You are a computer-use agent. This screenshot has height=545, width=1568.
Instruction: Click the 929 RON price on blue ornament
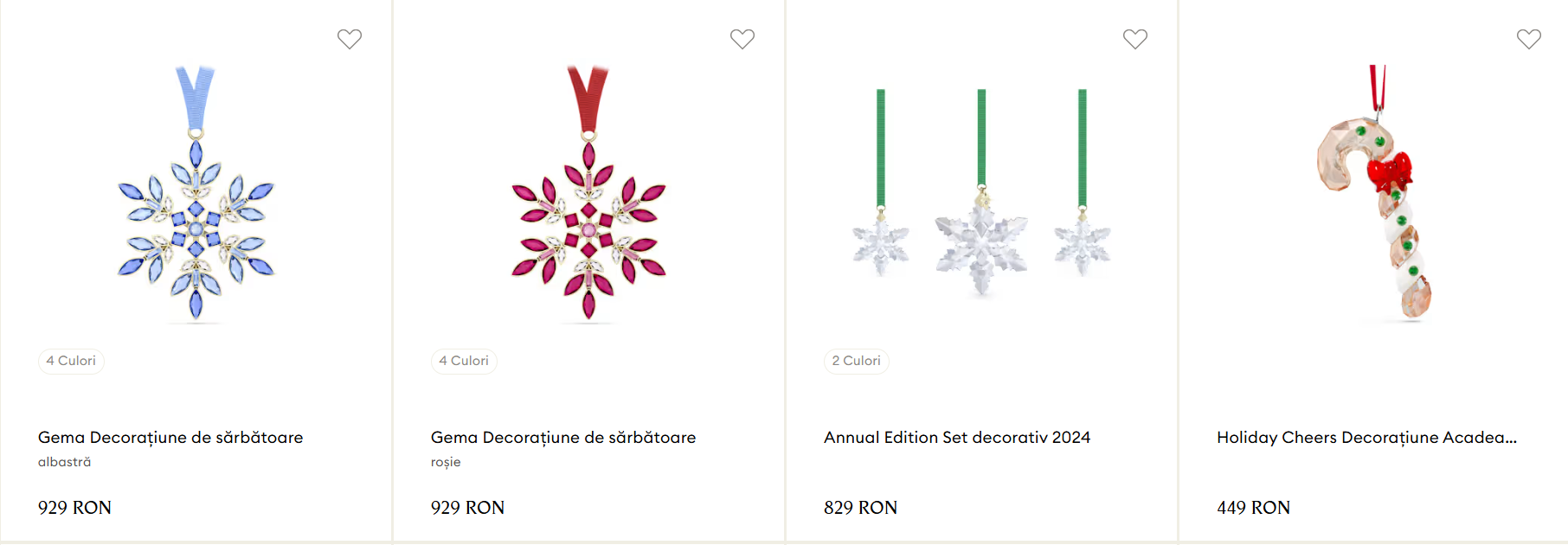click(x=74, y=508)
